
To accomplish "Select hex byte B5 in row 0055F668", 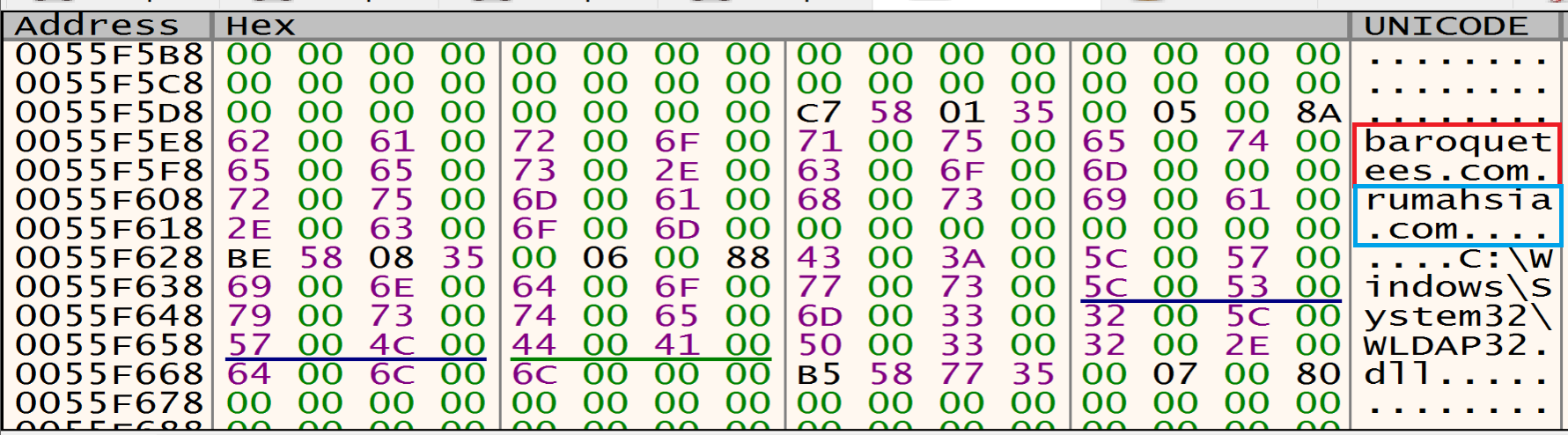I will pyautogui.click(x=819, y=374).
